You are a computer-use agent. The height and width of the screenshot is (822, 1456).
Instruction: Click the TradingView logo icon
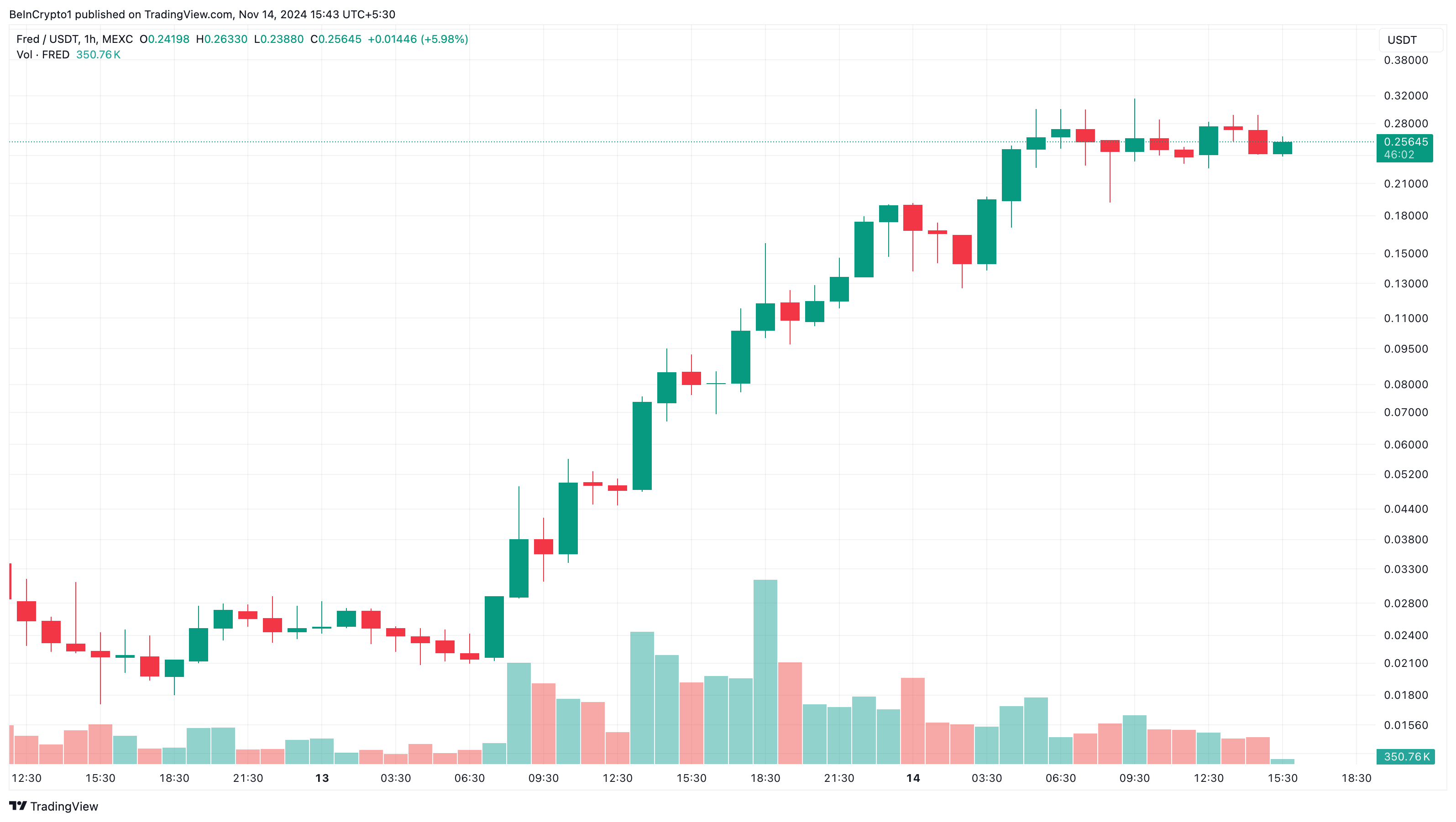pos(17,806)
